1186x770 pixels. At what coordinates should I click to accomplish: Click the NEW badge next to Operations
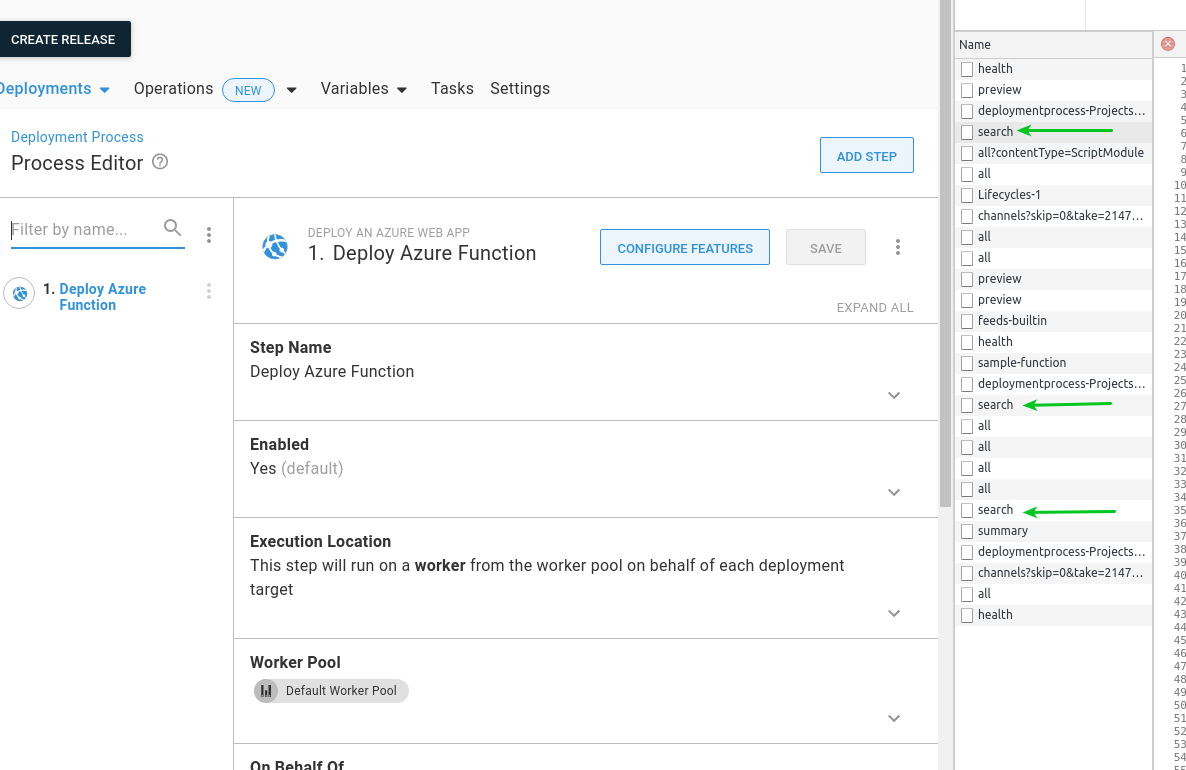[248, 90]
